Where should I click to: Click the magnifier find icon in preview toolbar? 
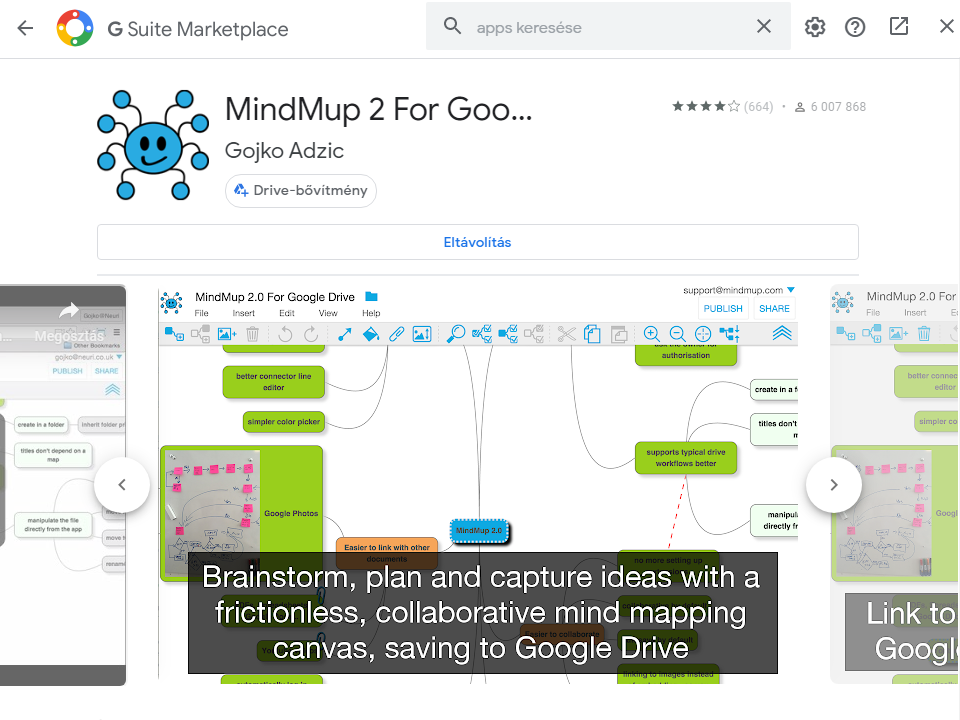click(x=456, y=334)
